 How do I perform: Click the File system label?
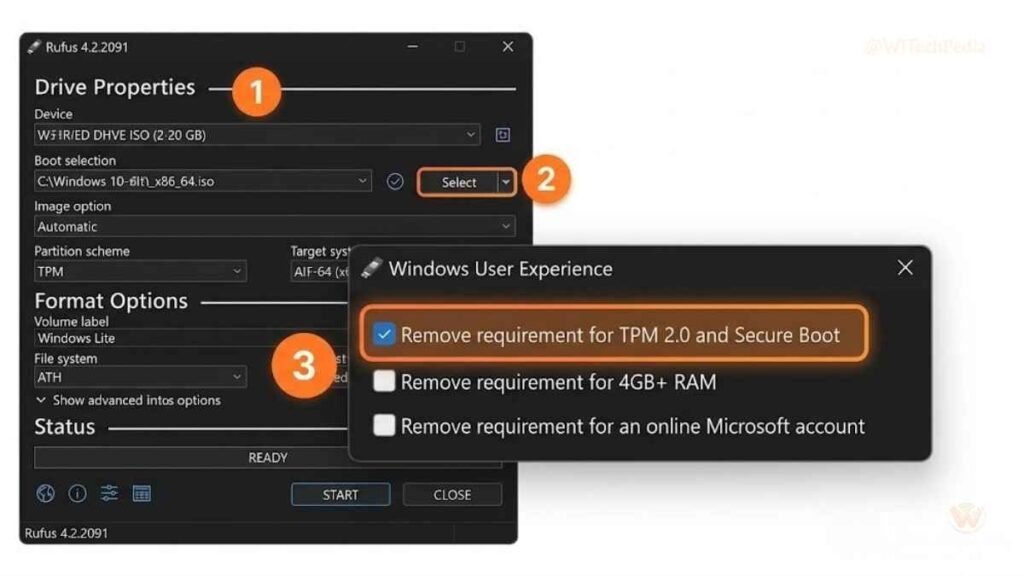coord(65,359)
